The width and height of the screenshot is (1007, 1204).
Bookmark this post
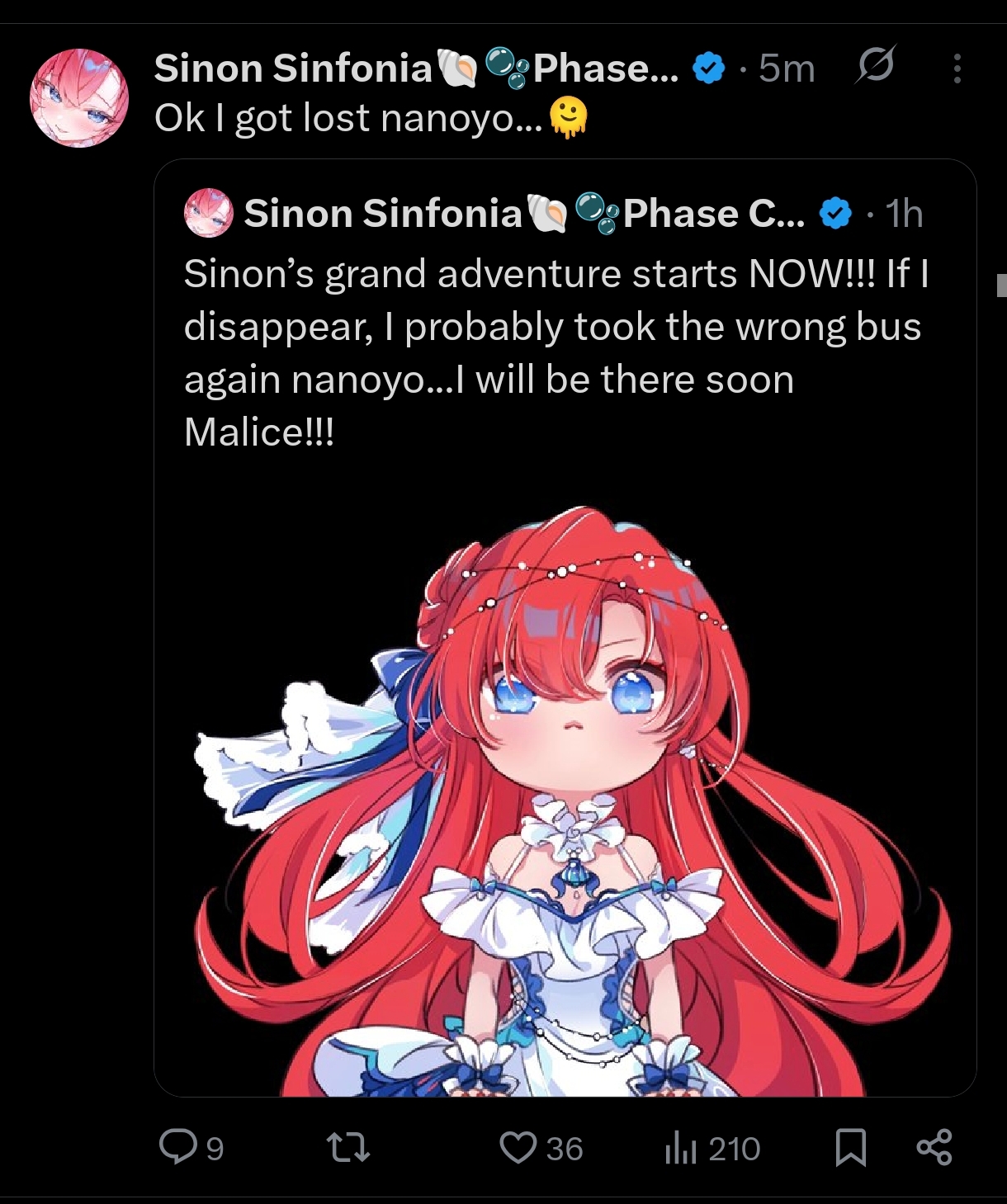(x=851, y=1148)
